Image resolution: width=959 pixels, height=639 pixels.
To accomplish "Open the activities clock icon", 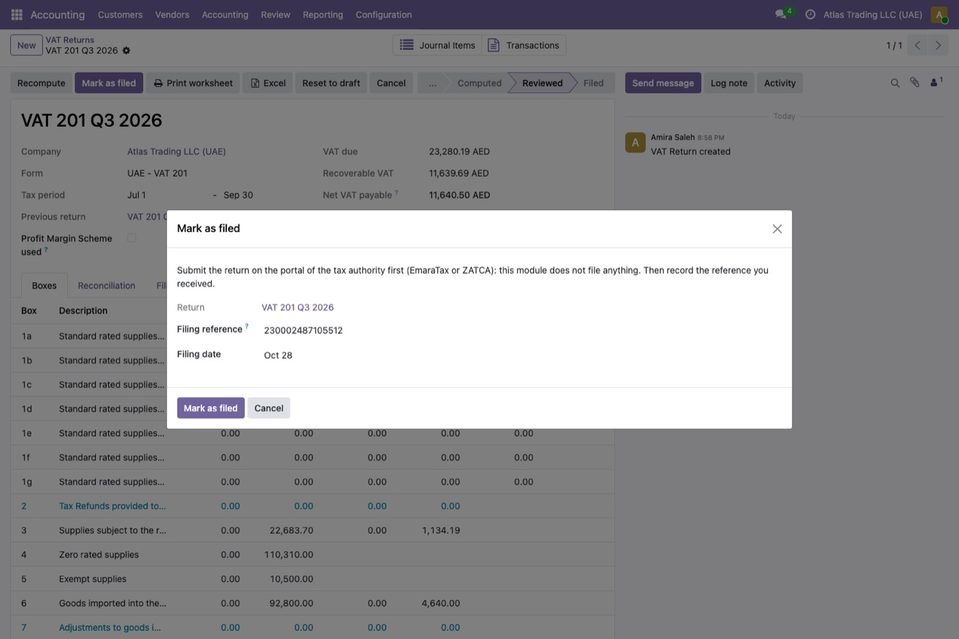I will [810, 14].
